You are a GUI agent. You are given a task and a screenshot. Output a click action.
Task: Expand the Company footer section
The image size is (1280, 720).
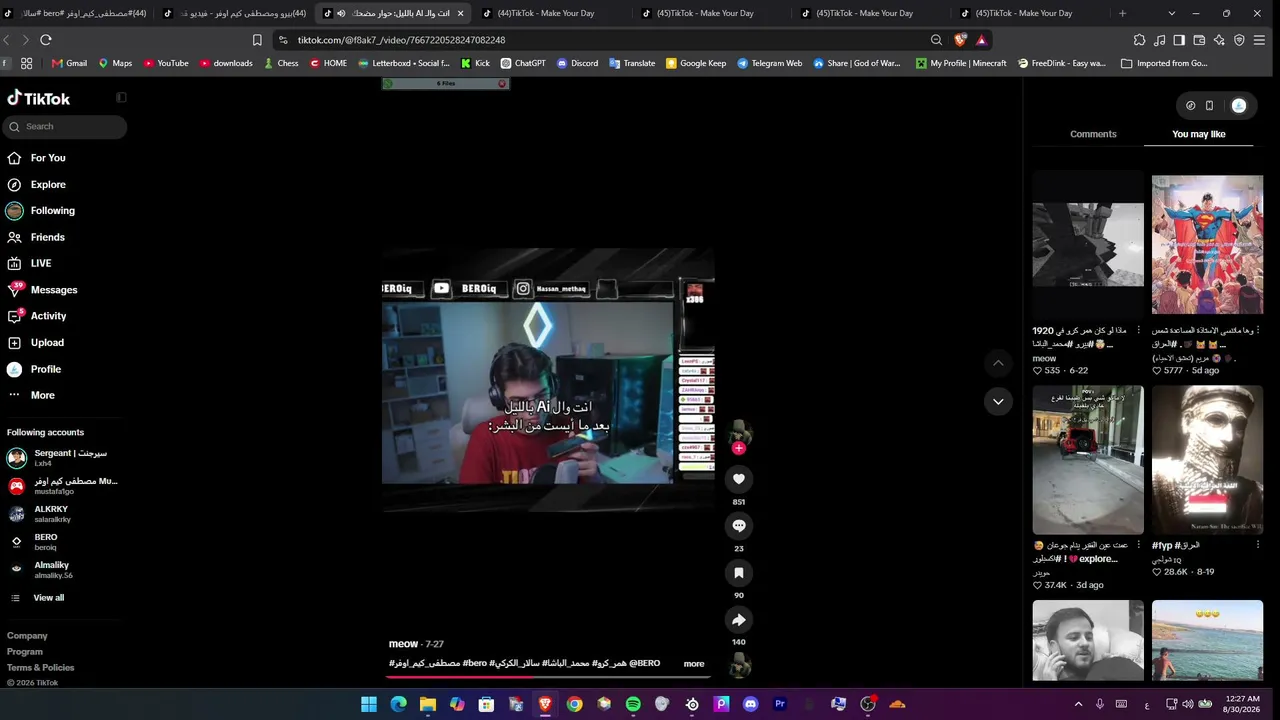pyautogui.click(x=27, y=636)
